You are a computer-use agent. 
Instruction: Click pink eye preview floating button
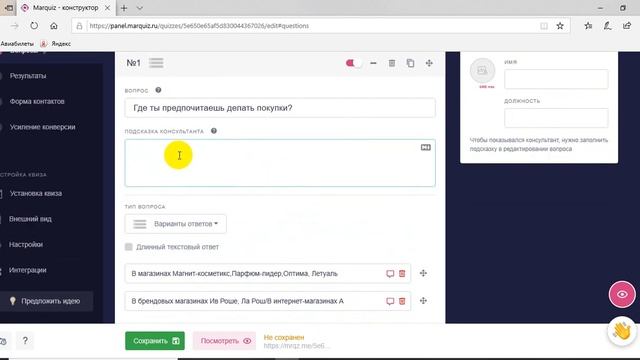(622, 294)
